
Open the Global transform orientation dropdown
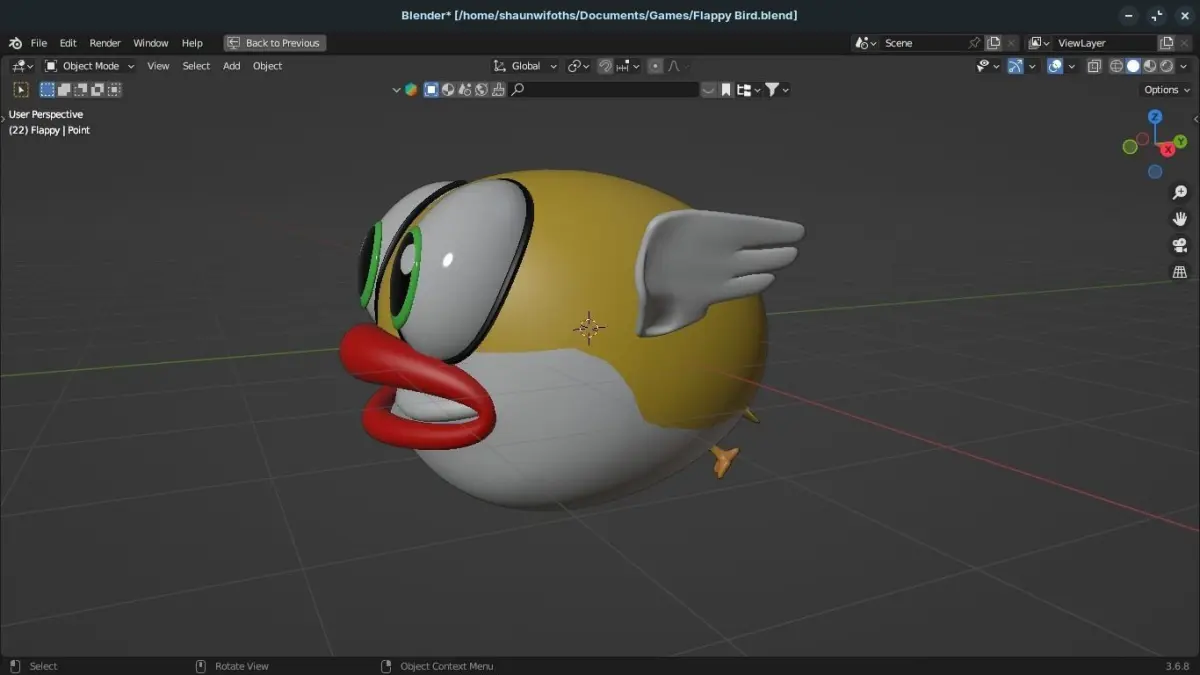tap(525, 66)
